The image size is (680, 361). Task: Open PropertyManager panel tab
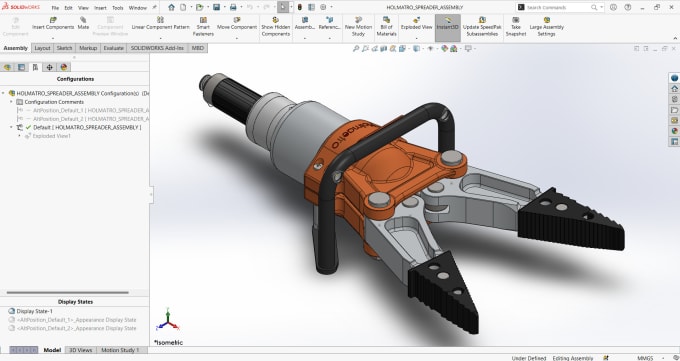pos(21,67)
